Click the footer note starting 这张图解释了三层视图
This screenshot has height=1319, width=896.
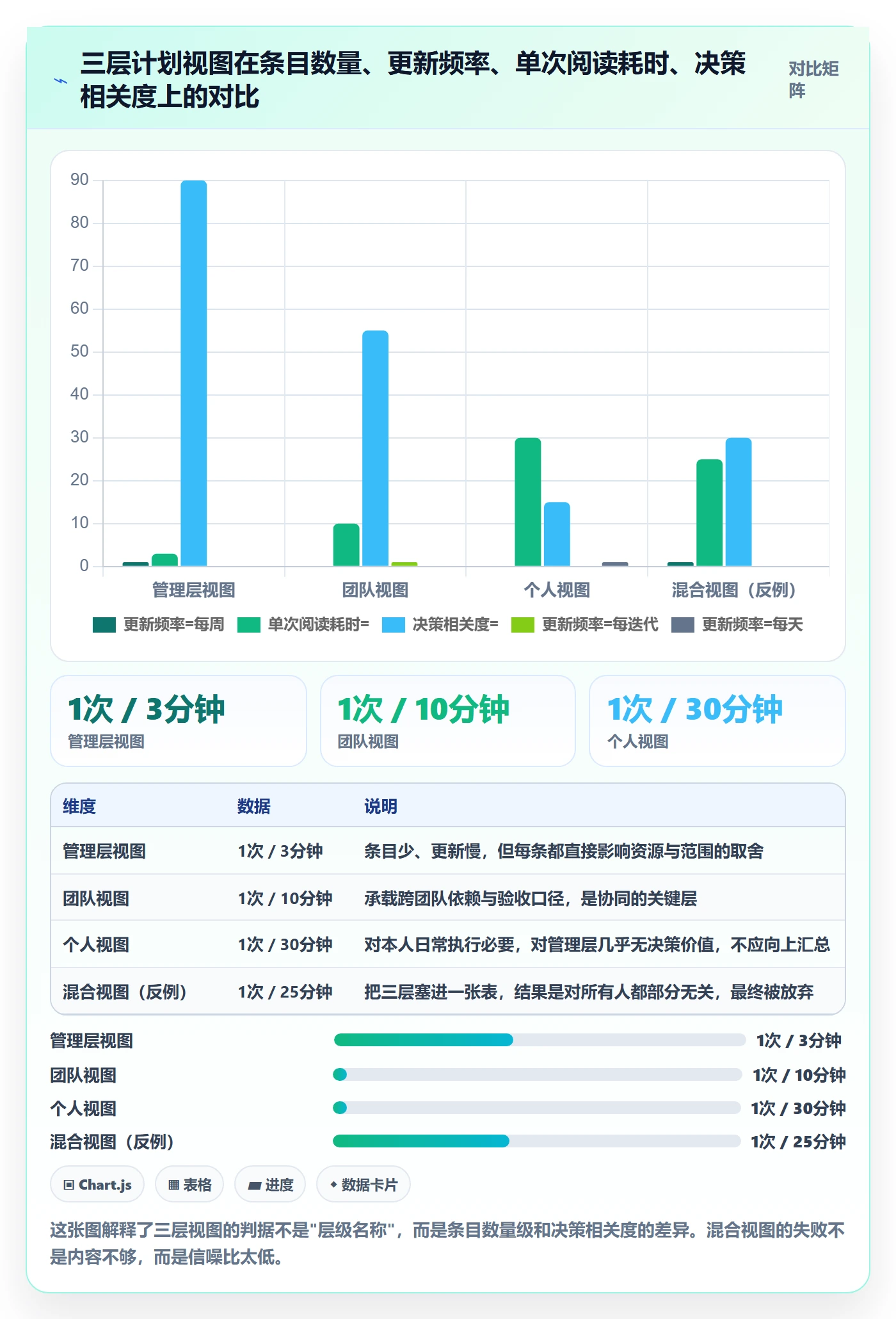click(448, 1243)
